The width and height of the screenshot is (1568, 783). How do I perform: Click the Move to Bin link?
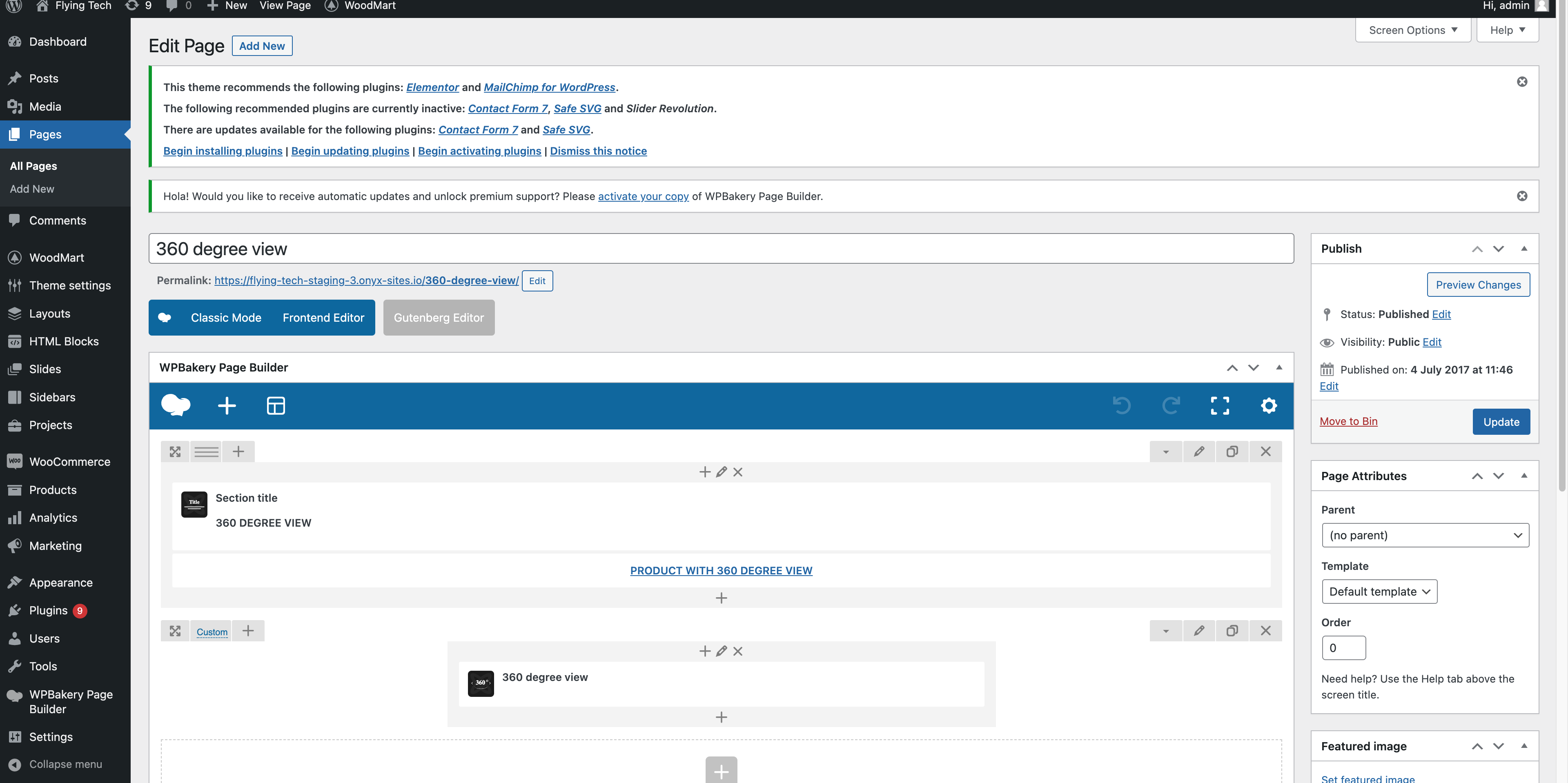(1347, 422)
